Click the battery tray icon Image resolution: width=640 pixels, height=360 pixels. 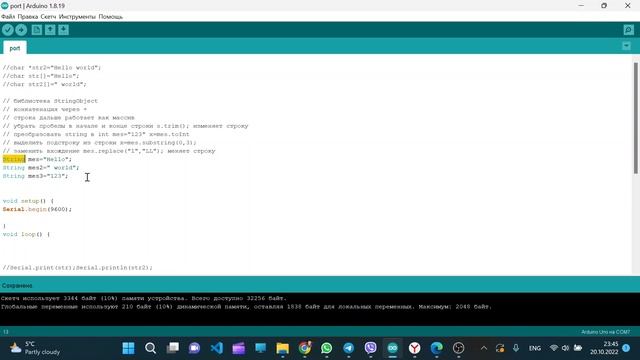coord(578,348)
